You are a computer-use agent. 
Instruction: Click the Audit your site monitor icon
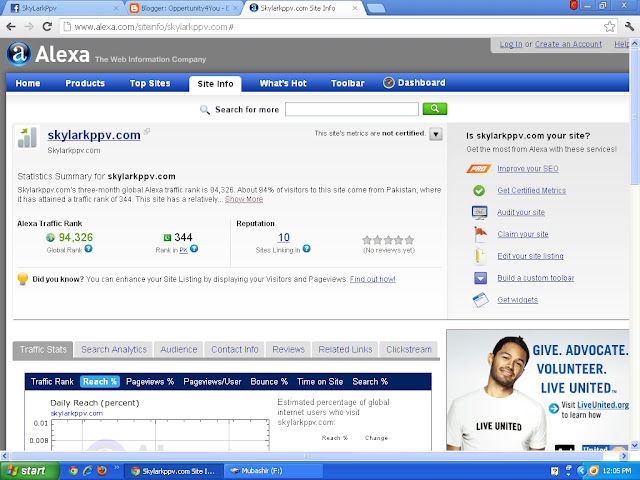point(479,212)
